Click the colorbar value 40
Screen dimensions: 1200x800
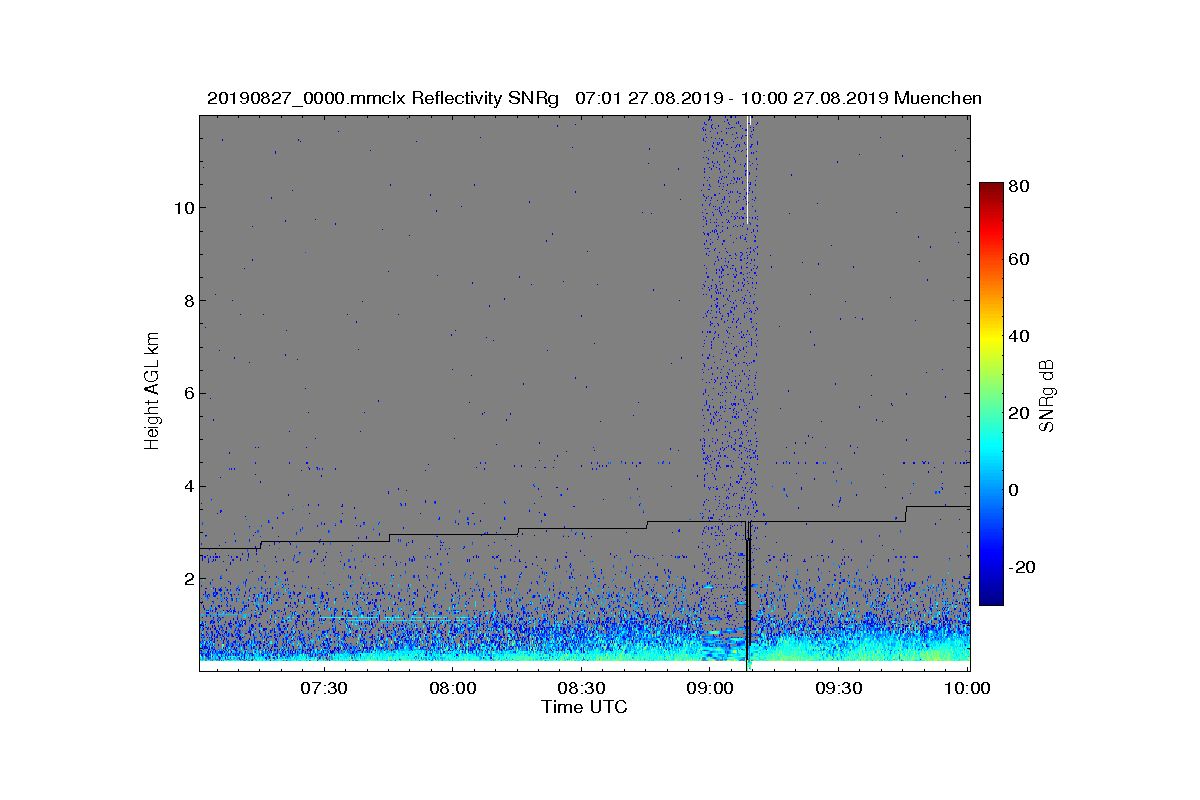(x=1020, y=336)
